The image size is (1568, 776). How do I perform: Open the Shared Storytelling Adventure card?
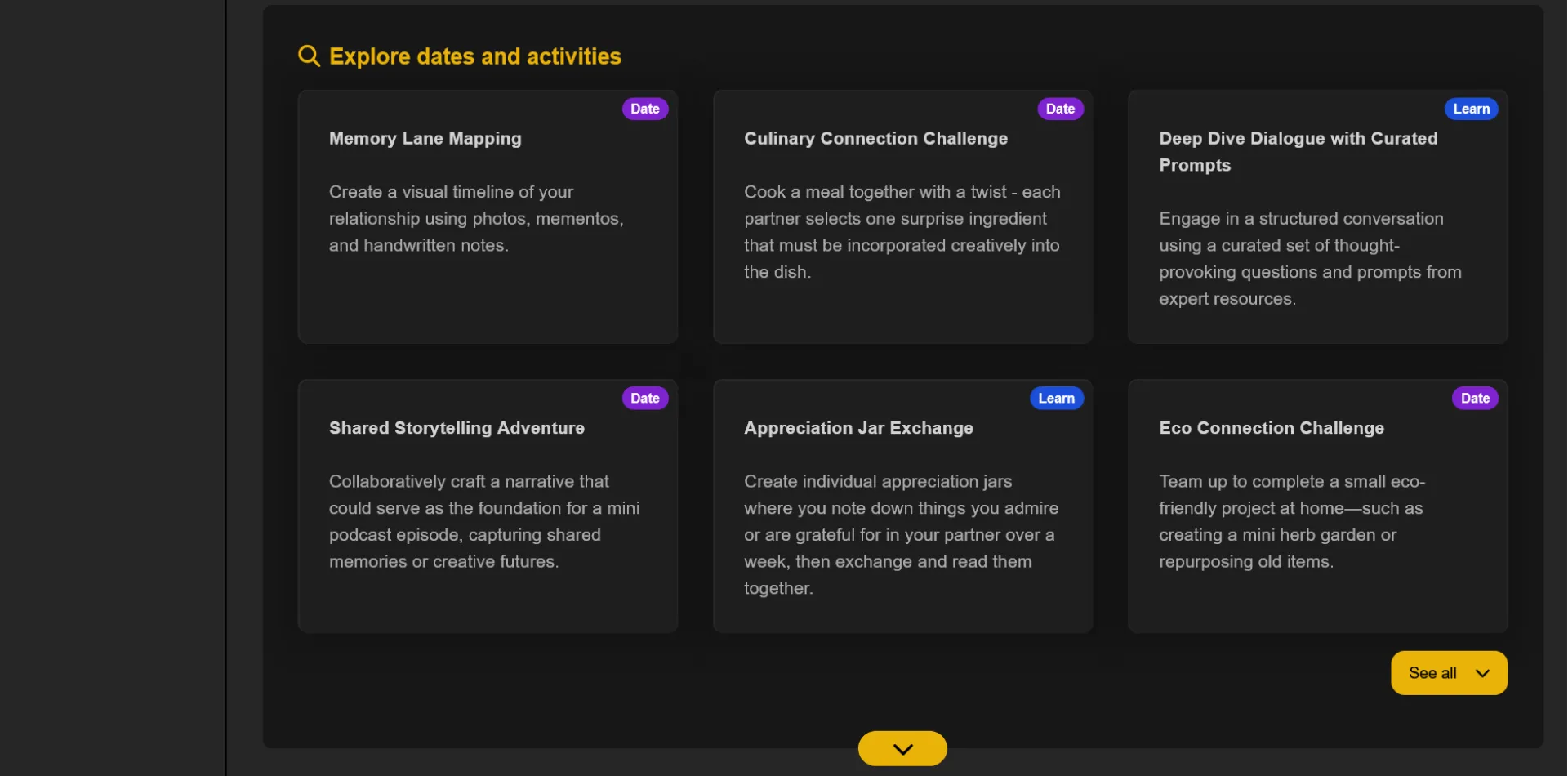(x=488, y=506)
